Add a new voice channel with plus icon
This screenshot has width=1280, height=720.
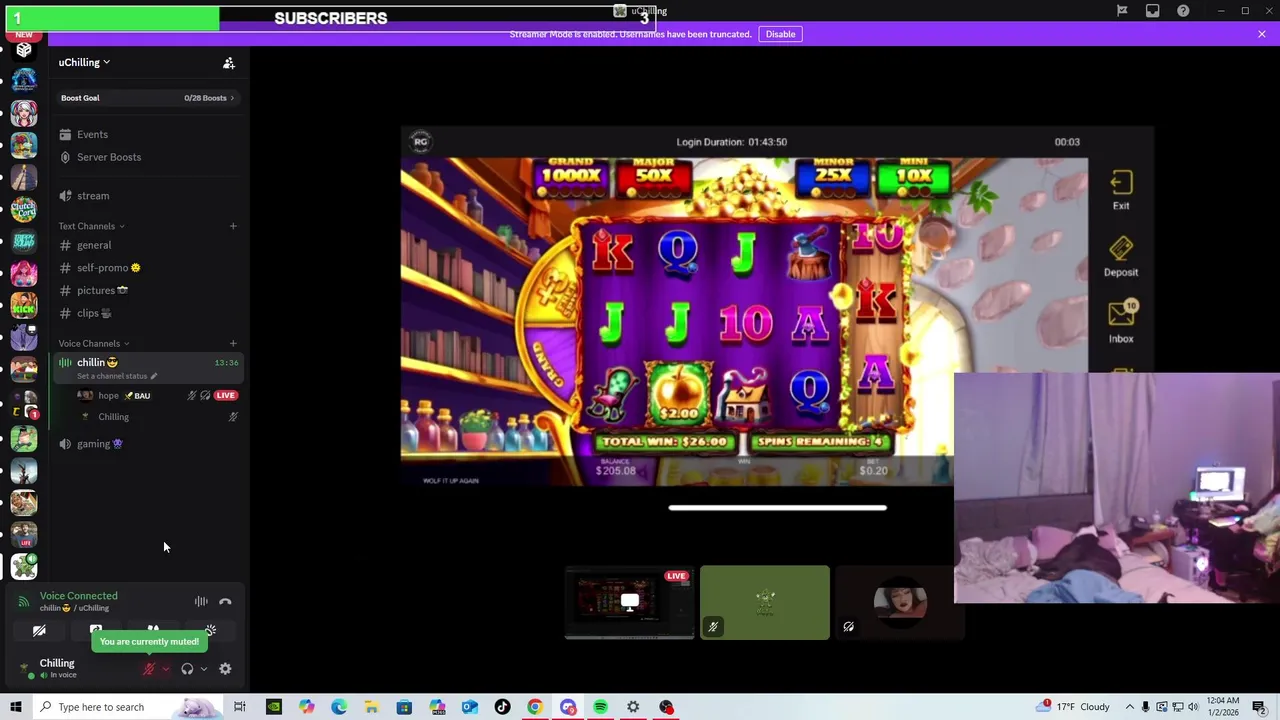[233, 344]
